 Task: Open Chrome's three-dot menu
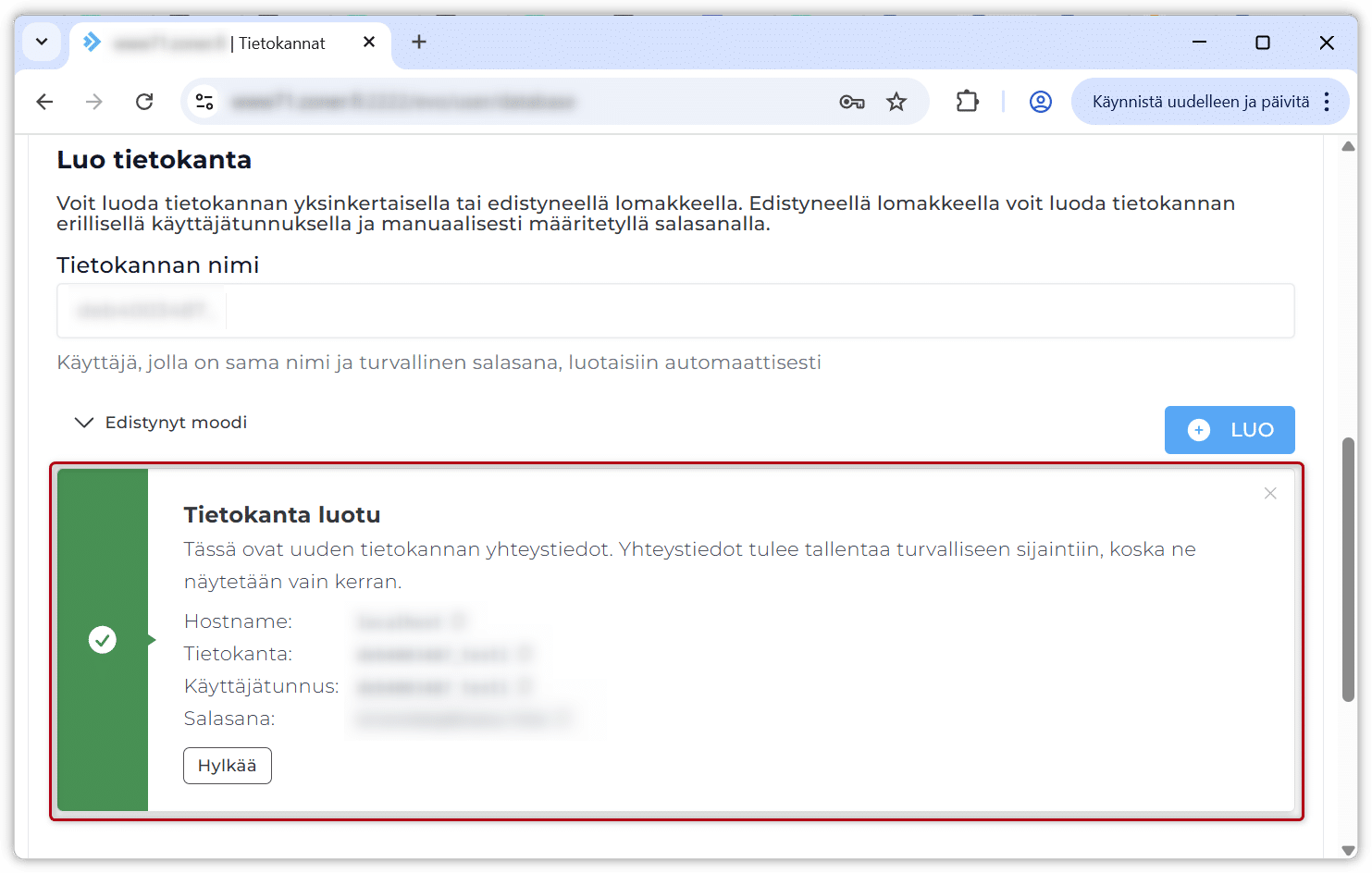coord(1327,102)
